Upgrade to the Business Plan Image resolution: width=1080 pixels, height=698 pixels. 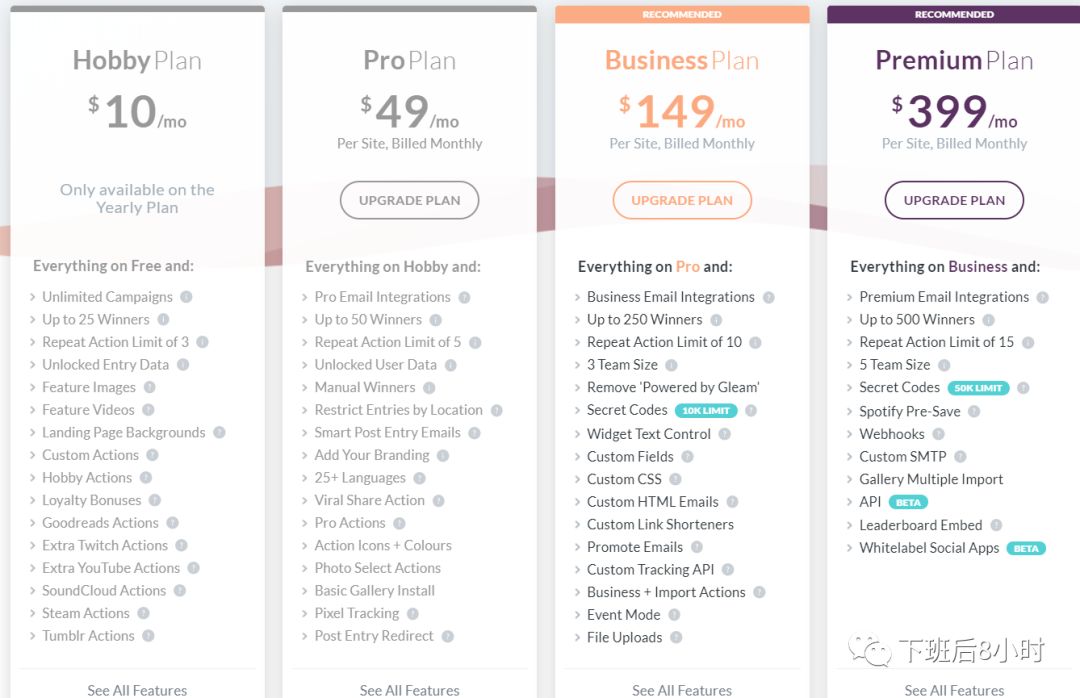[x=682, y=201]
